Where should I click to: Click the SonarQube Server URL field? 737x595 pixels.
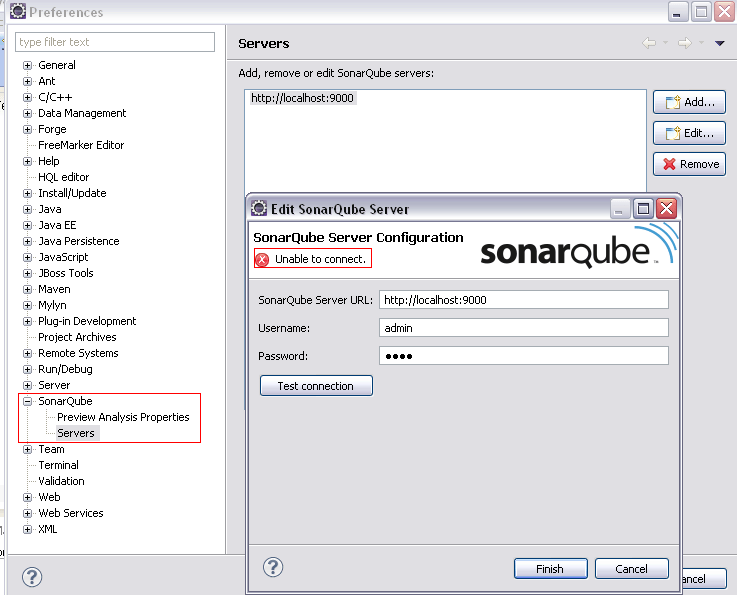(x=524, y=300)
